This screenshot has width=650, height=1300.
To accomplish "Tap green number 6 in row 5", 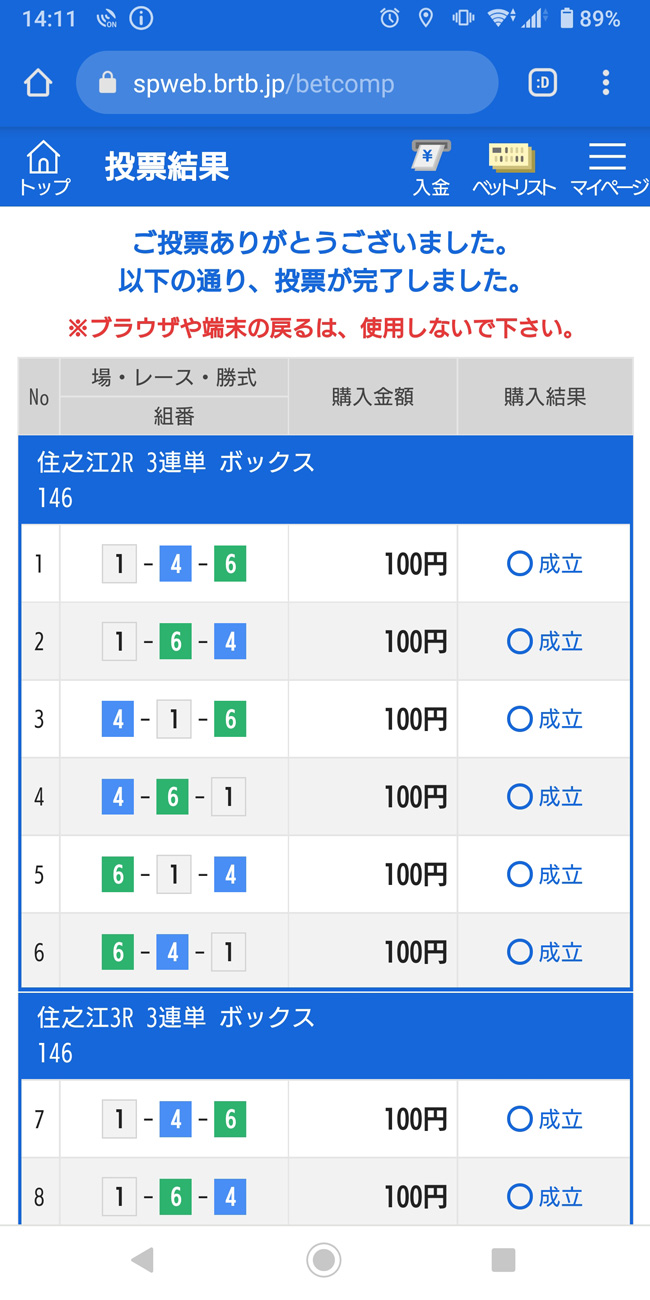I will tap(118, 875).
